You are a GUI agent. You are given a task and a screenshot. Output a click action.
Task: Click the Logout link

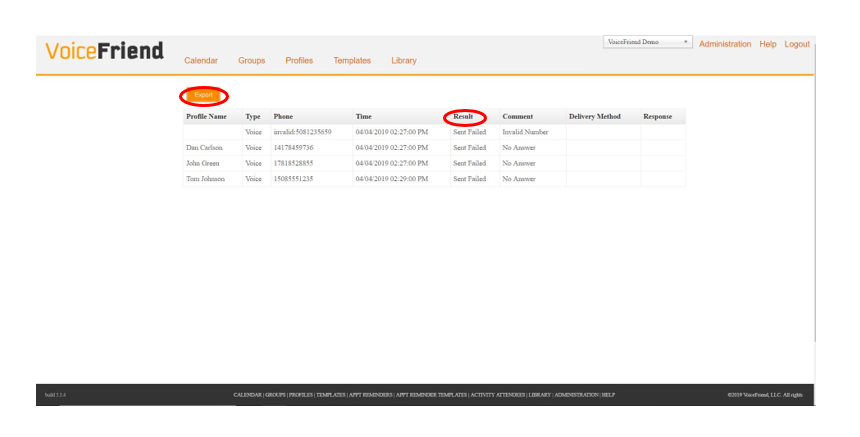797,44
